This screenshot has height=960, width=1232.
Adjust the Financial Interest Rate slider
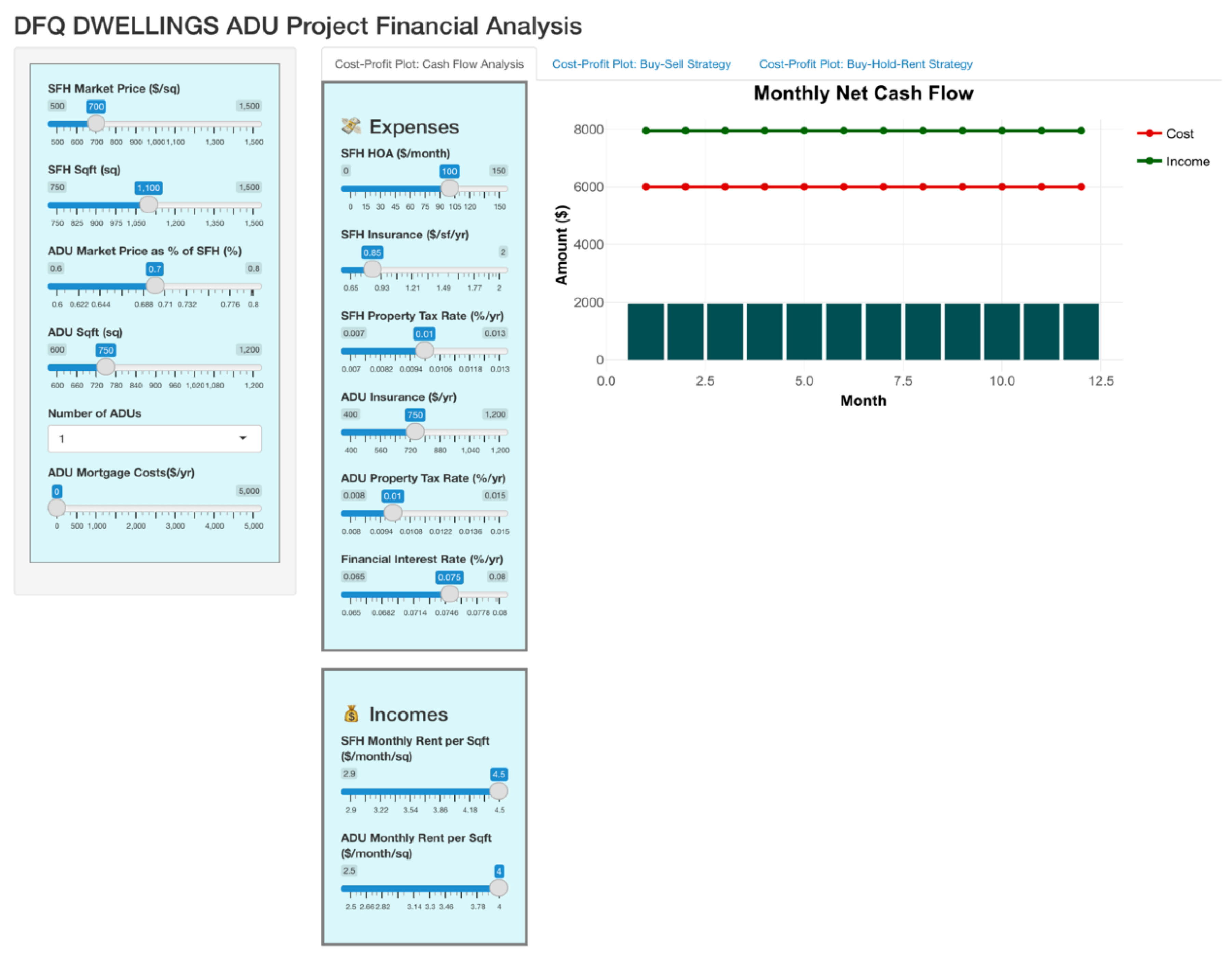point(450,594)
